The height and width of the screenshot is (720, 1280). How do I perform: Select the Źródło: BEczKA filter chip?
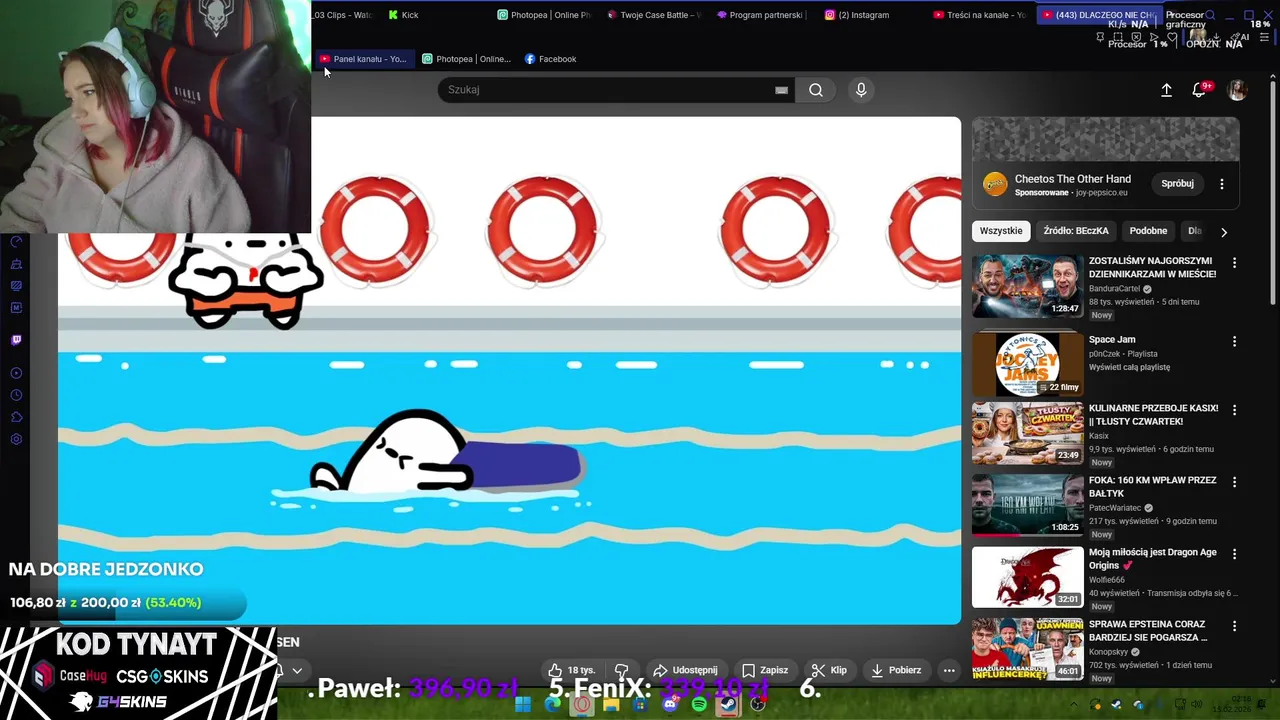click(1076, 231)
